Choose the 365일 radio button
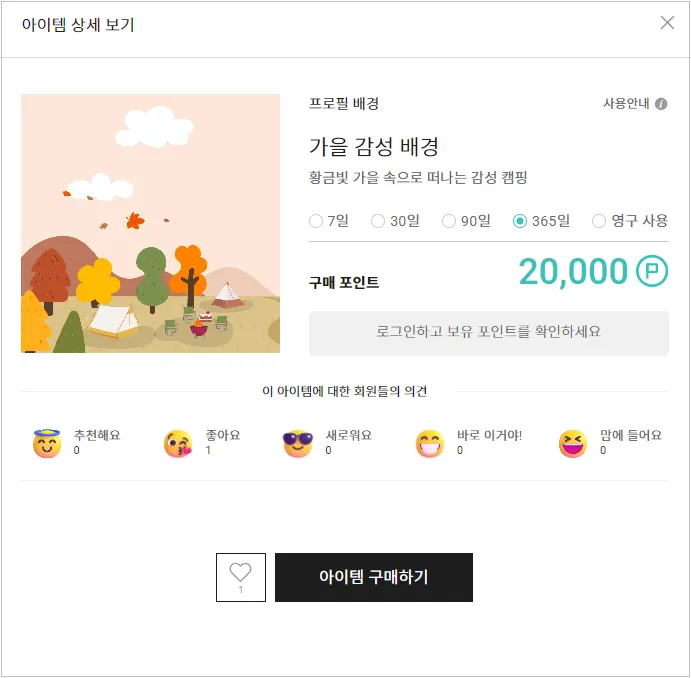This screenshot has height=678, width=691. tap(520, 221)
